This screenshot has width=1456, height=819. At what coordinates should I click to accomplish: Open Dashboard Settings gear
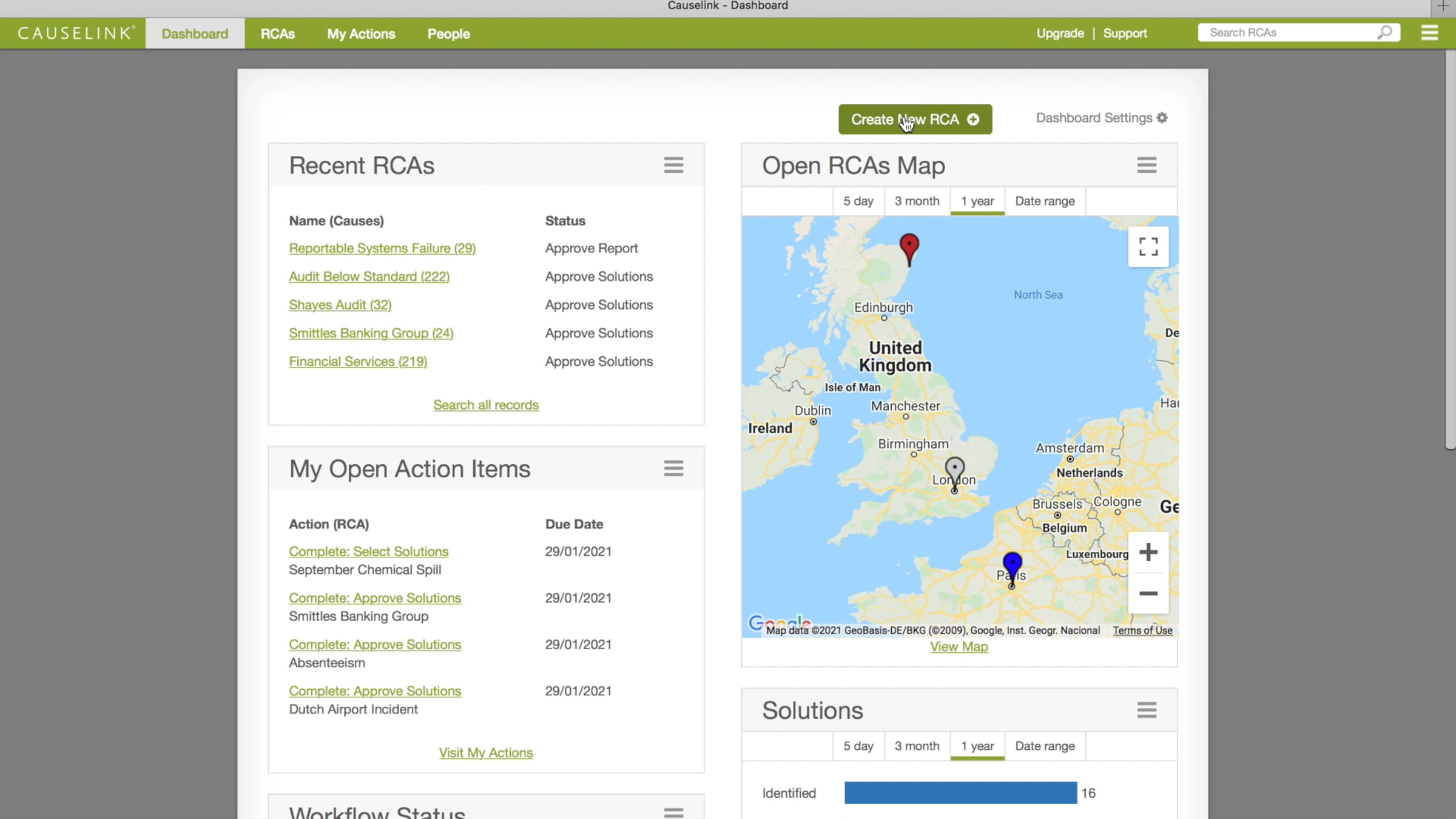1162,118
